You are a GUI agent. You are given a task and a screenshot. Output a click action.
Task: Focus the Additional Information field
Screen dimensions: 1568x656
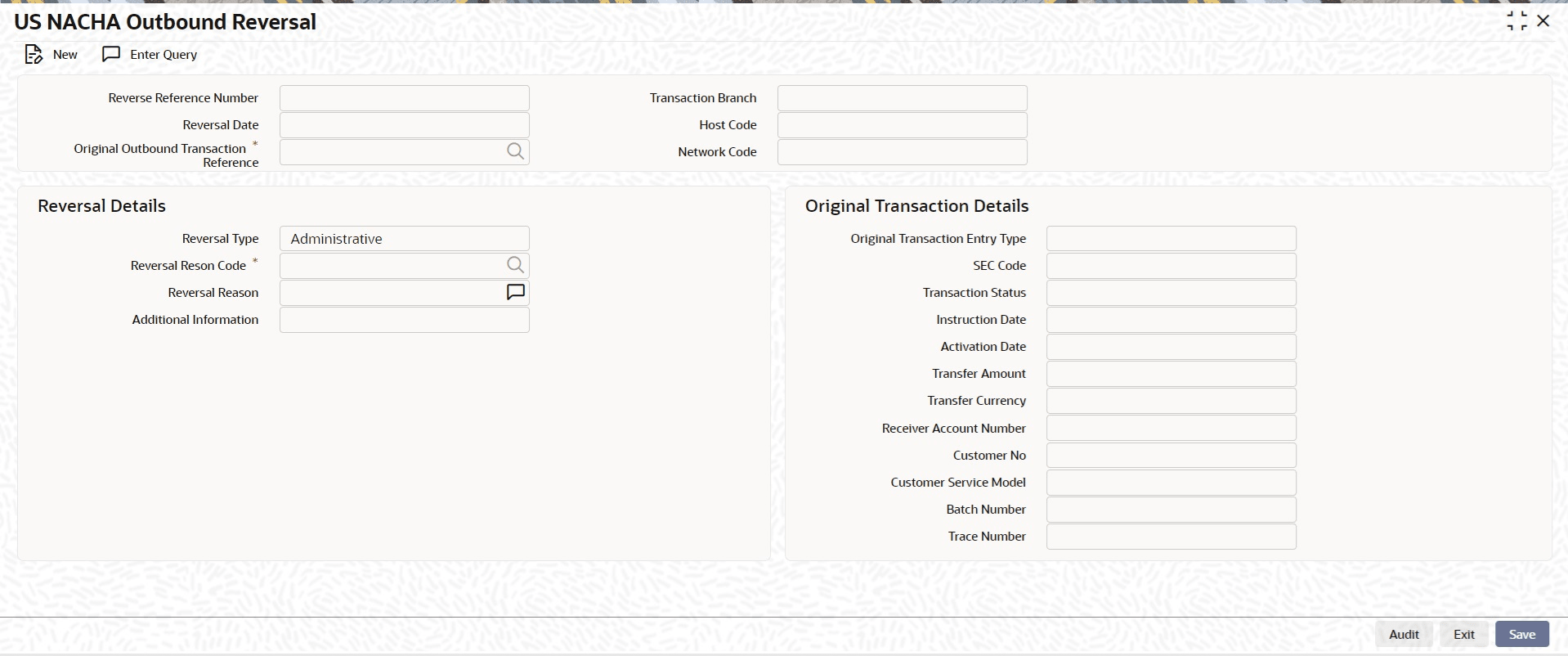(405, 320)
